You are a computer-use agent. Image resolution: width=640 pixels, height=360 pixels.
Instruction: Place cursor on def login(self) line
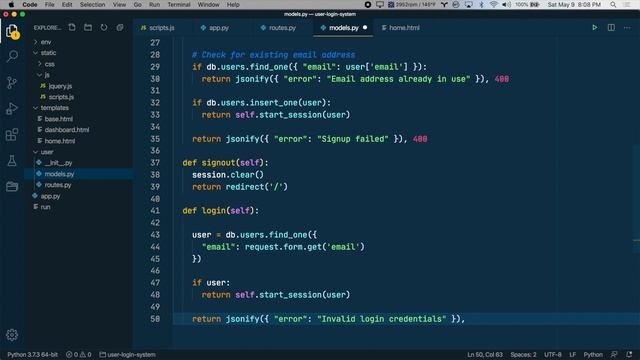tap(220, 211)
